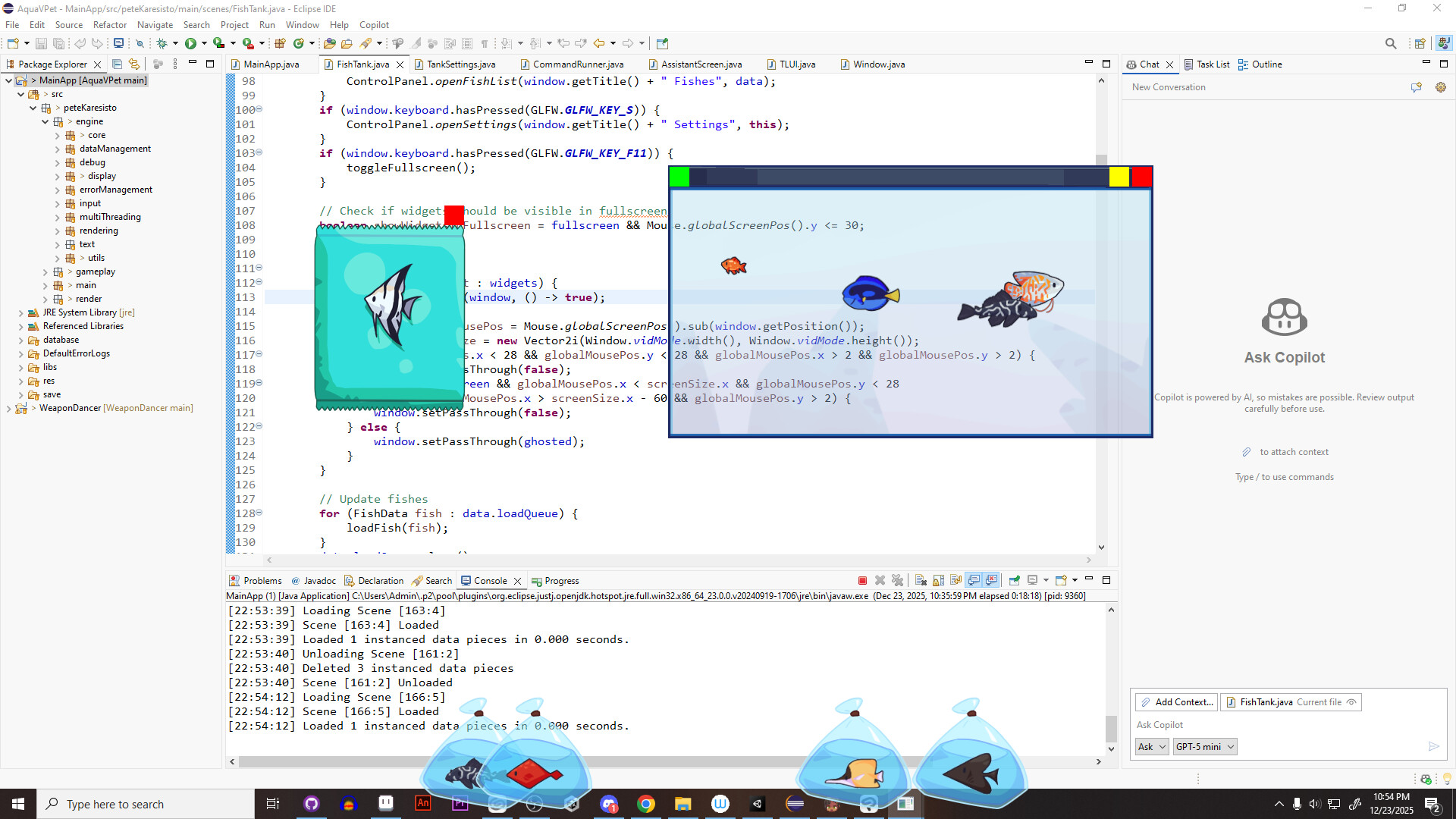
Task: Collapse the engine package tree
Action: click(x=45, y=121)
